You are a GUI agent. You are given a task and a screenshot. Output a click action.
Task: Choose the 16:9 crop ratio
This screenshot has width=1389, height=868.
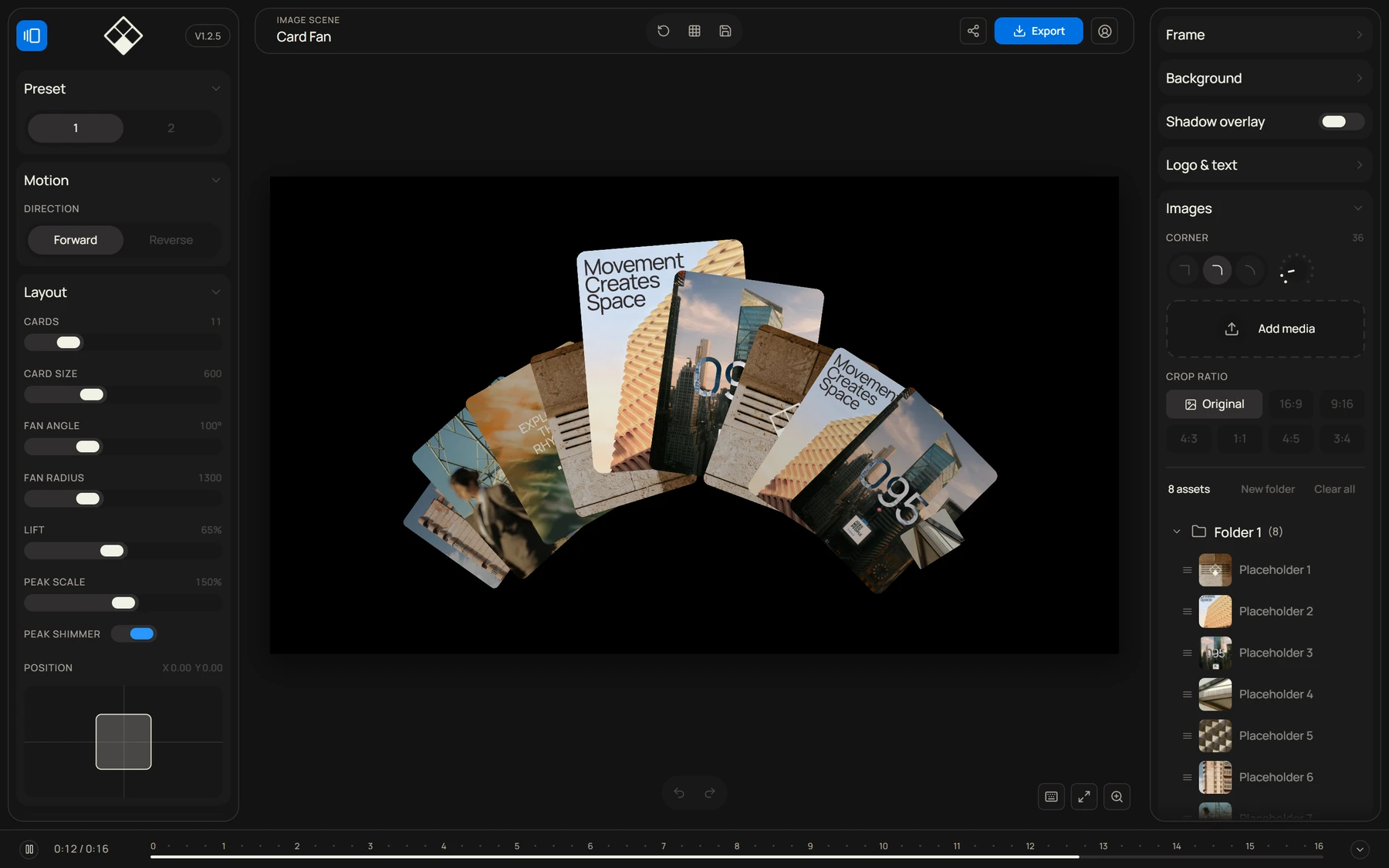(1291, 404)
